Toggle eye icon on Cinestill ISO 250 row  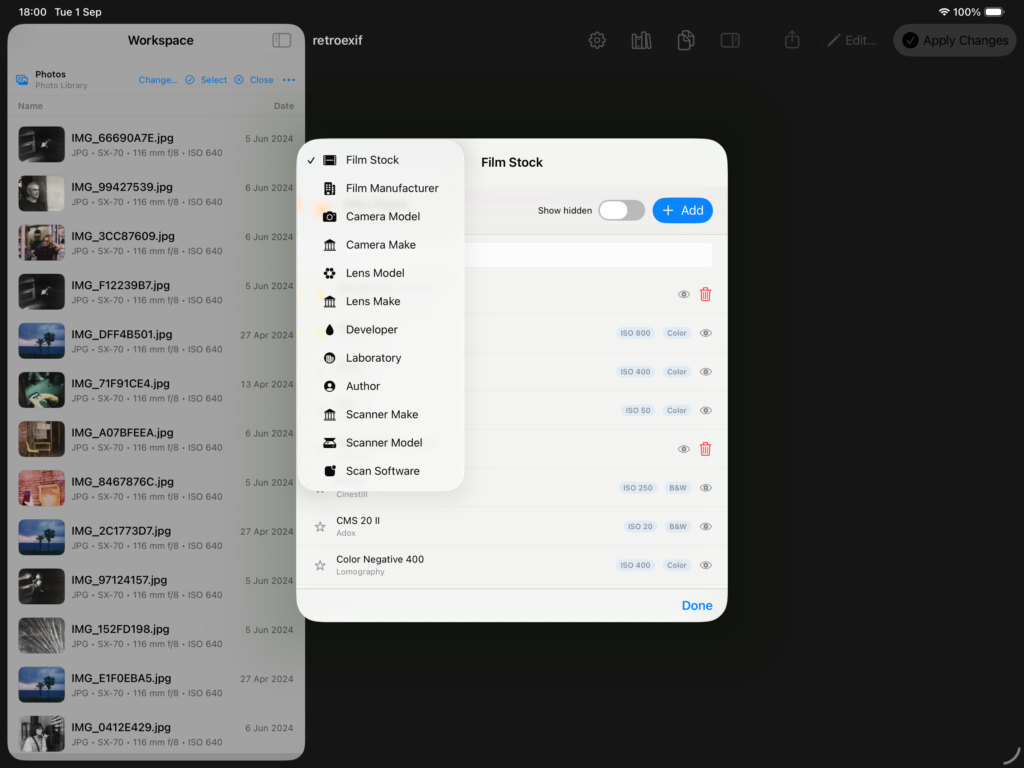tap(706, 488)
